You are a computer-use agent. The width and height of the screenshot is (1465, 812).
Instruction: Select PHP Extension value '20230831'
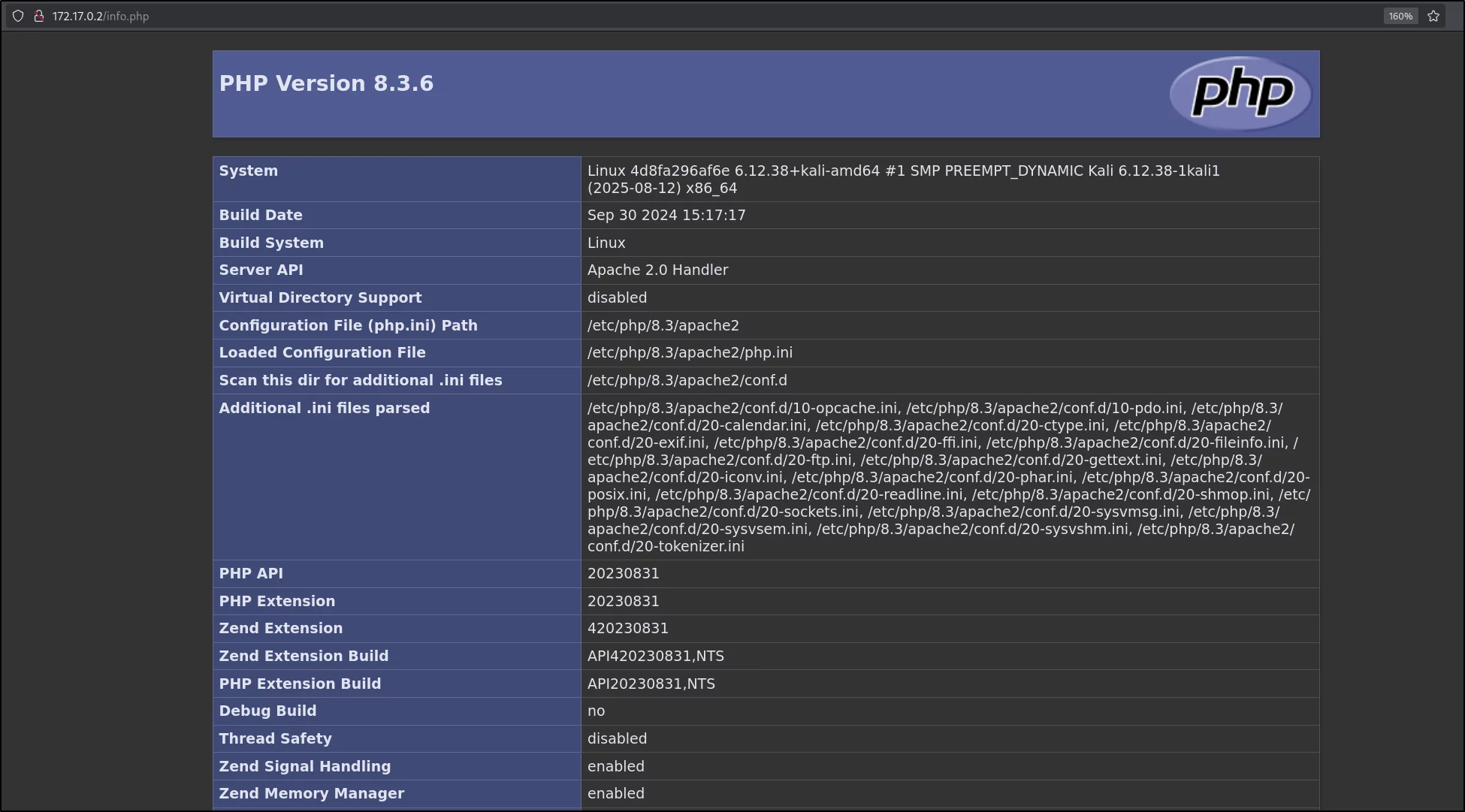(x=624, y=601)
